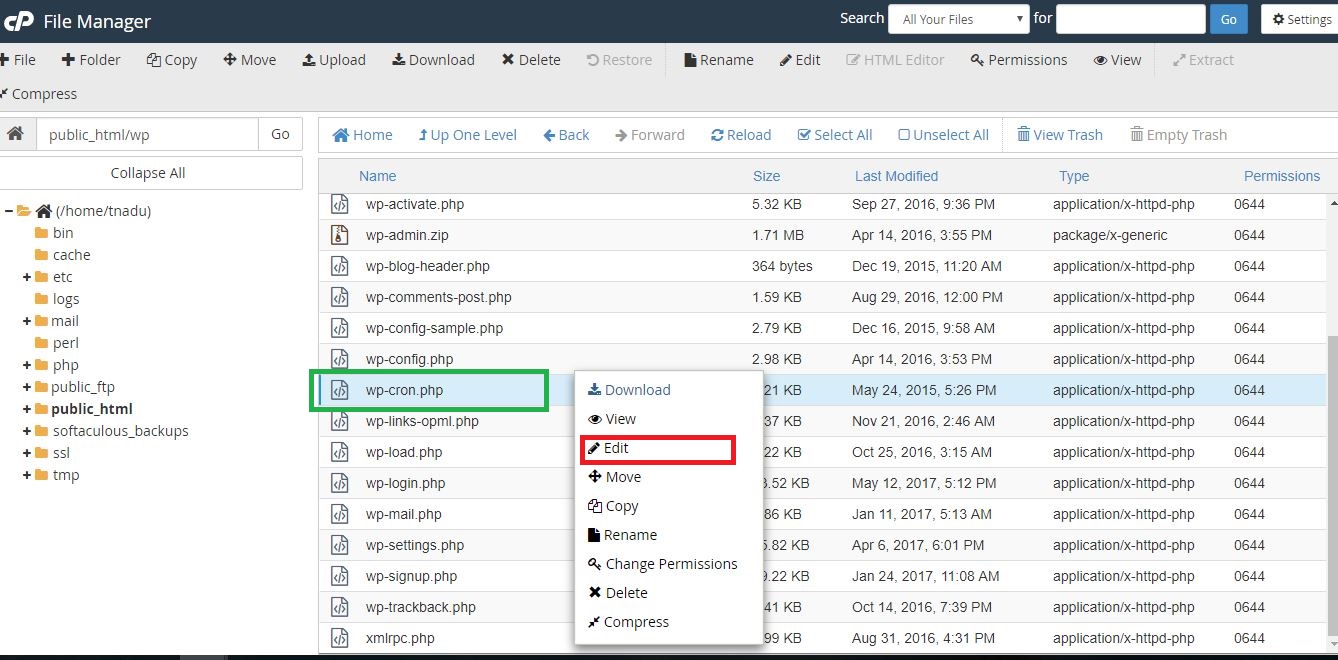The width and height of the screenshot is (1338, 660).
Task: Click Unselect All
Action: click(943, 135)
